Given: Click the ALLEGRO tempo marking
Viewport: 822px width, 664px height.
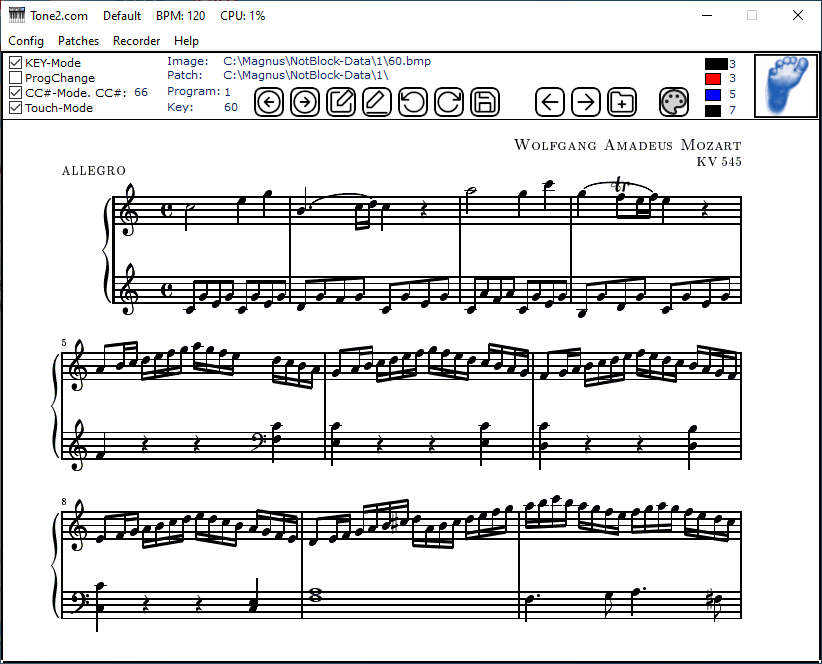Looking at the screenshot, I should 94,171.
